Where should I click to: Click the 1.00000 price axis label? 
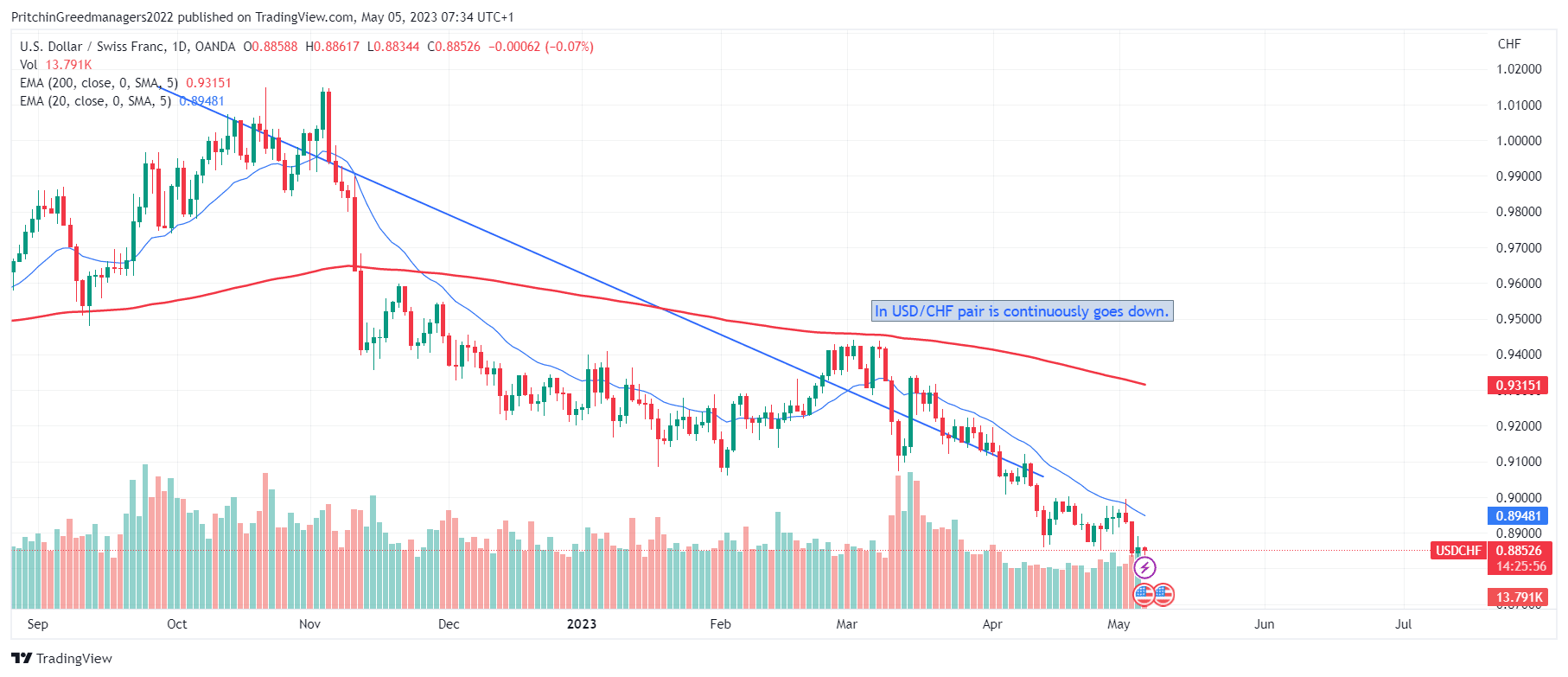[x=1519, y=141]
